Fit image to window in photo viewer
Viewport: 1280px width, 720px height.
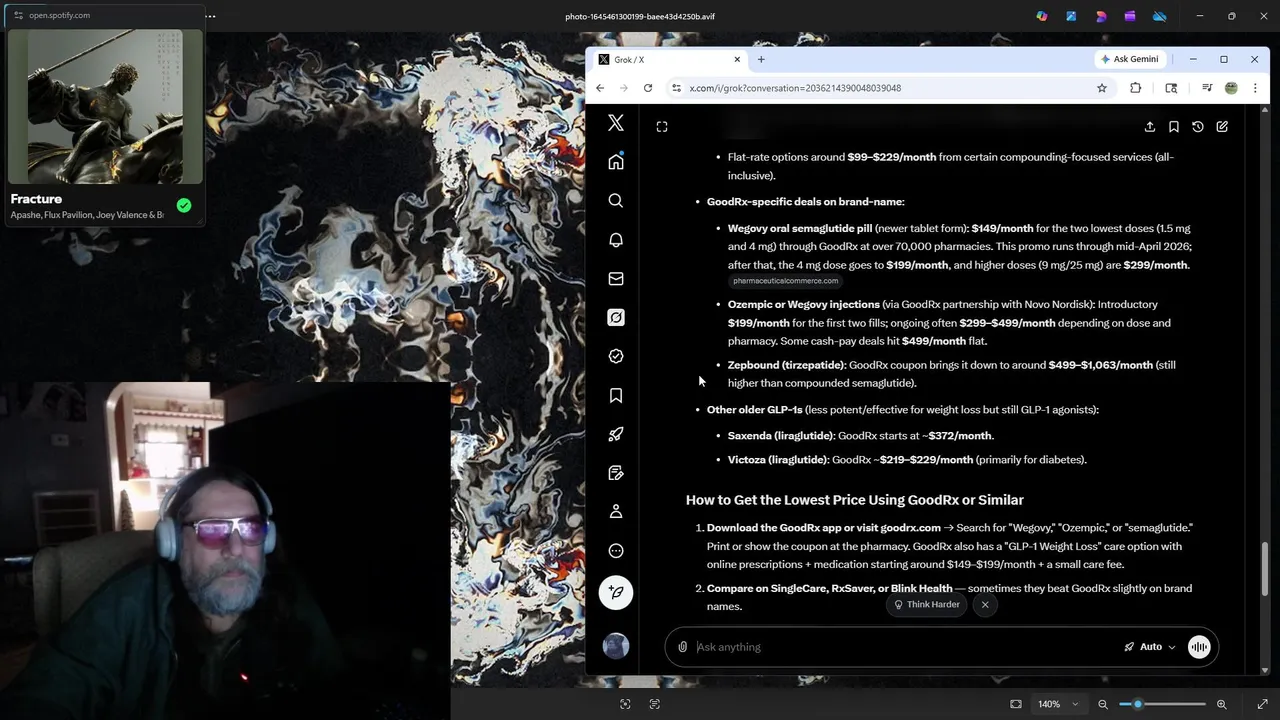click(1016, 704)
